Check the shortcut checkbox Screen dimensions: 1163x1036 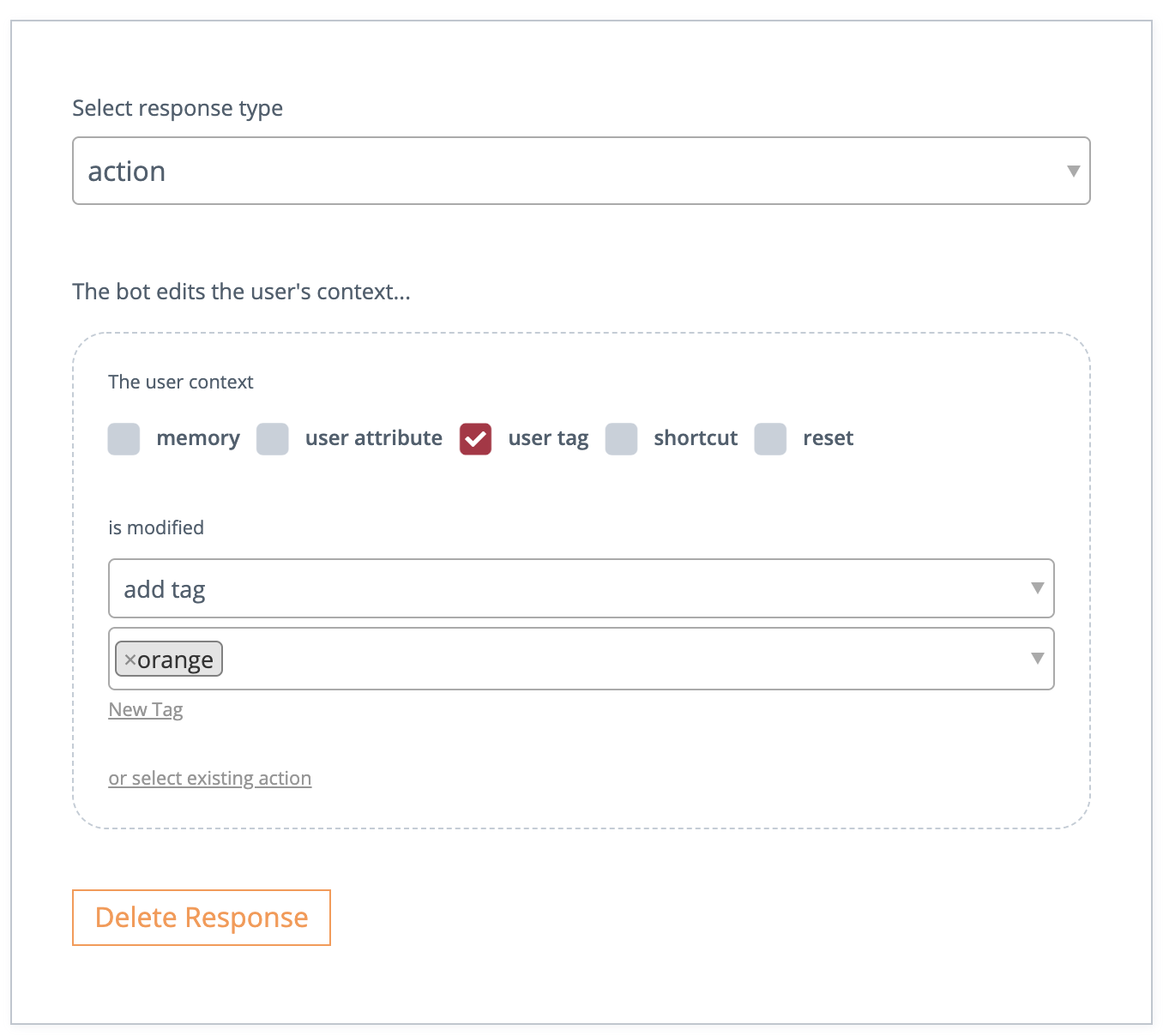tap(621, 438)
